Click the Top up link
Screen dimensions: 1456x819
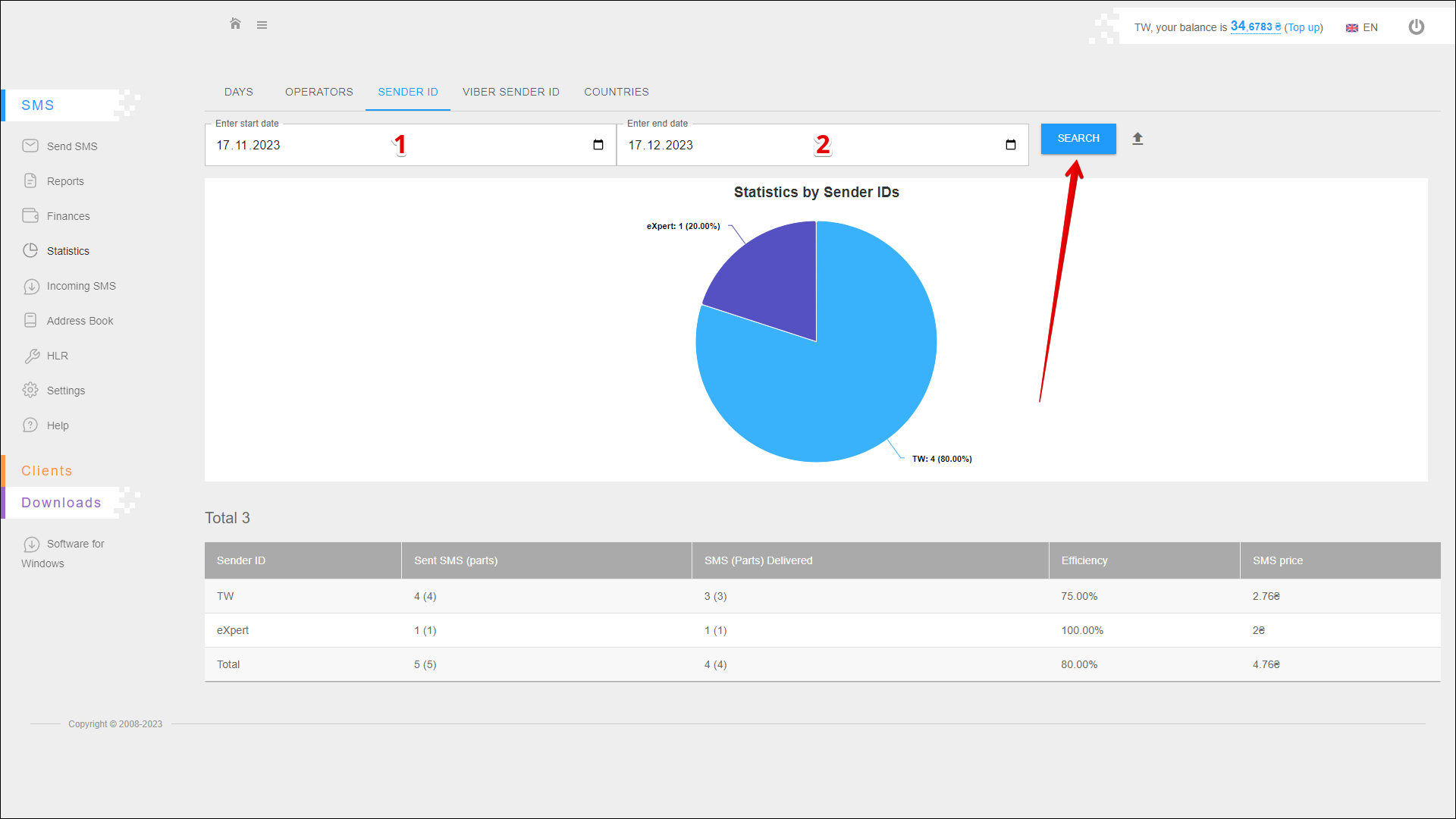pyautogui.click(x=1303, y=27)
